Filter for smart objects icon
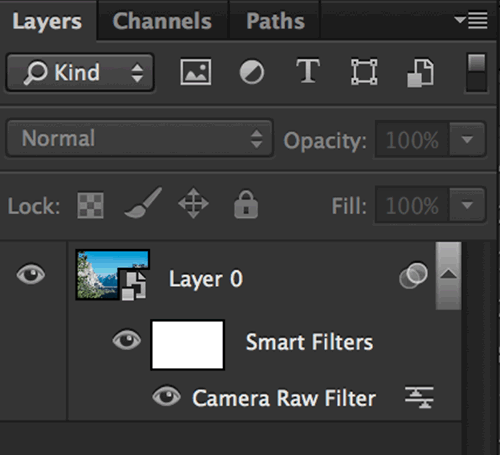 point(420,73)
